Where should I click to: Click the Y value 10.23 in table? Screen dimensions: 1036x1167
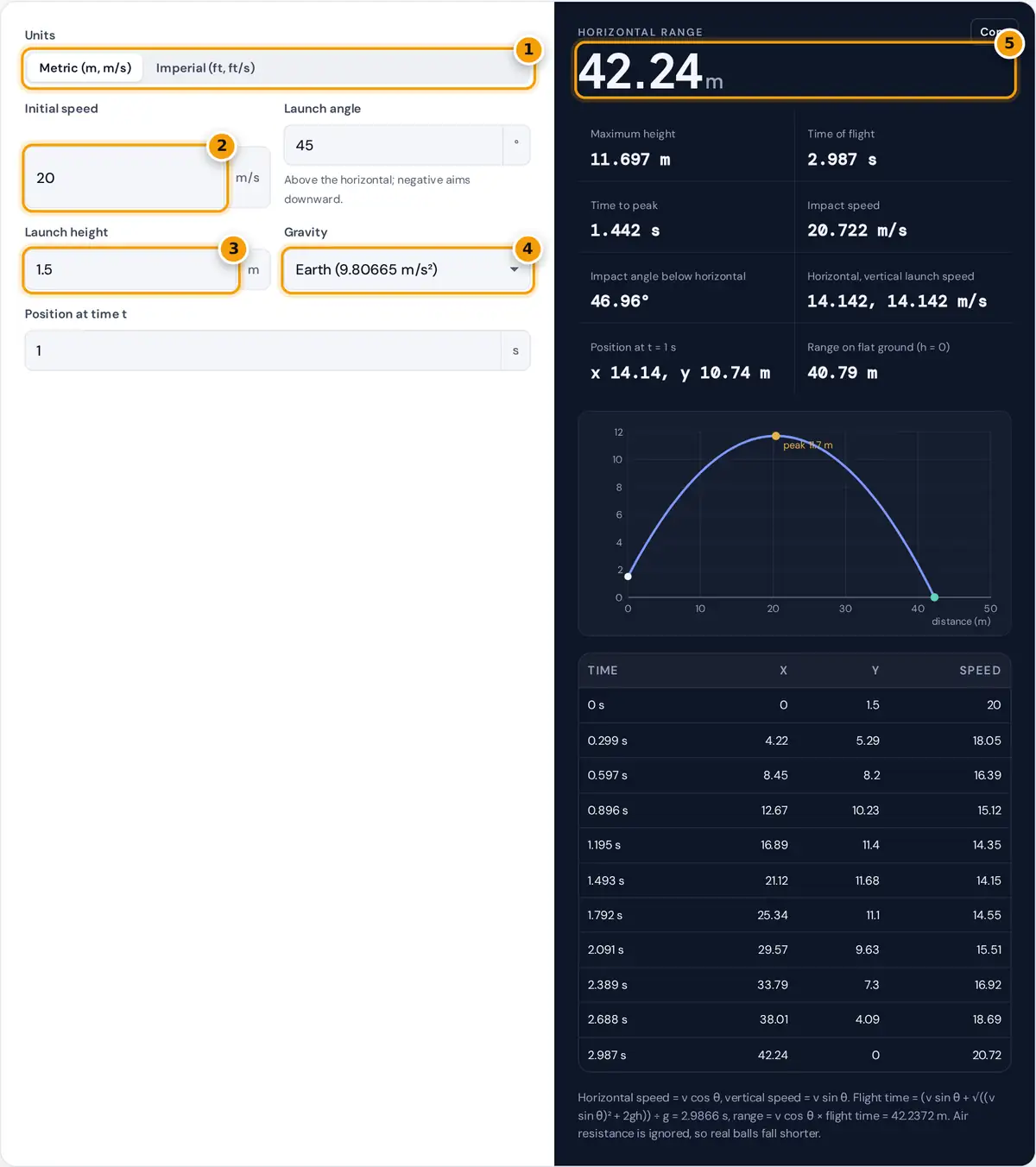coord(865,811)
